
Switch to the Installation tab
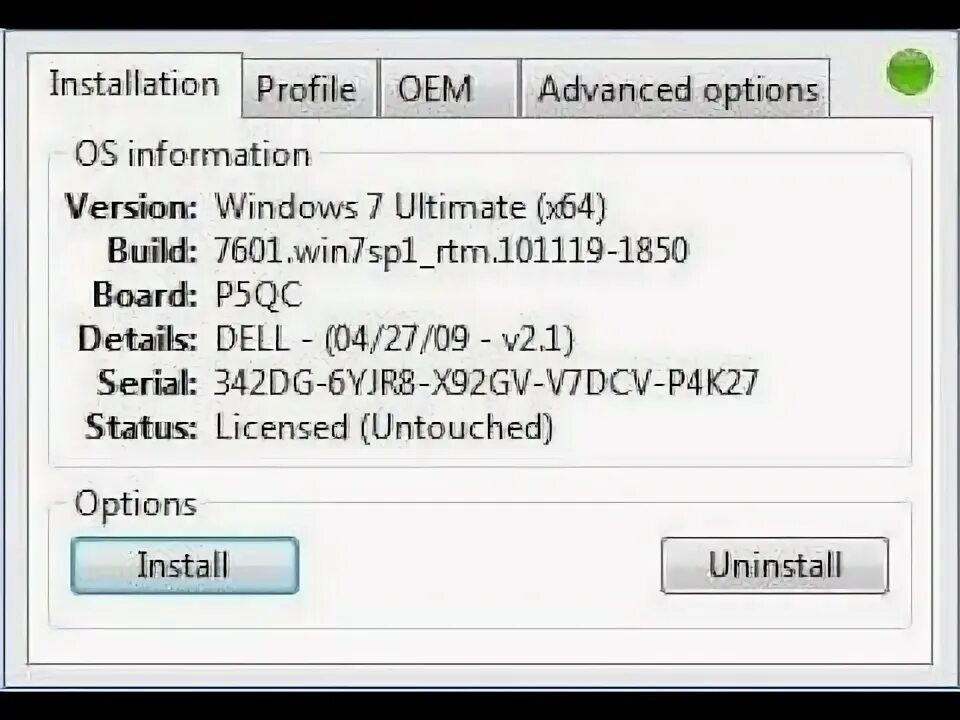pos(135,84)
